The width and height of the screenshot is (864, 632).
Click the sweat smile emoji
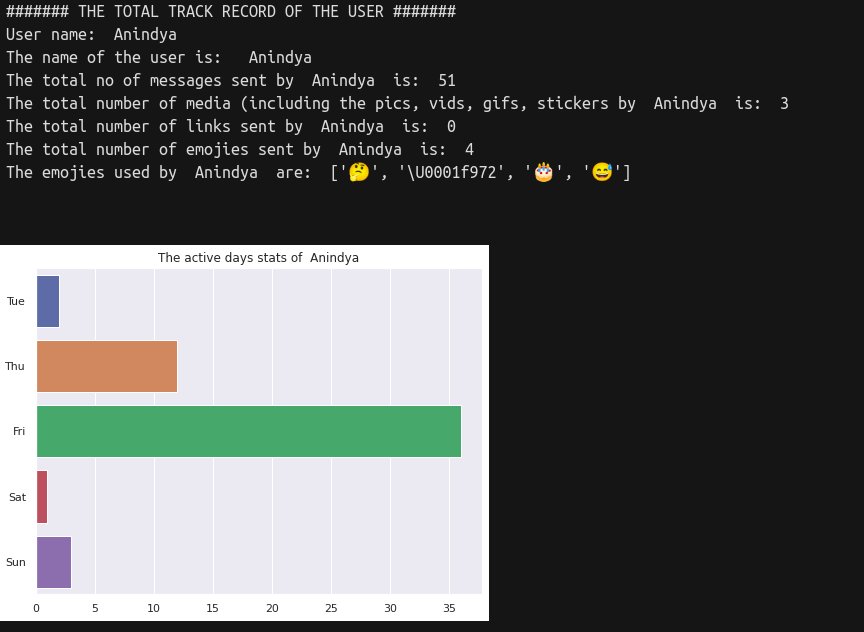[602, 173]
